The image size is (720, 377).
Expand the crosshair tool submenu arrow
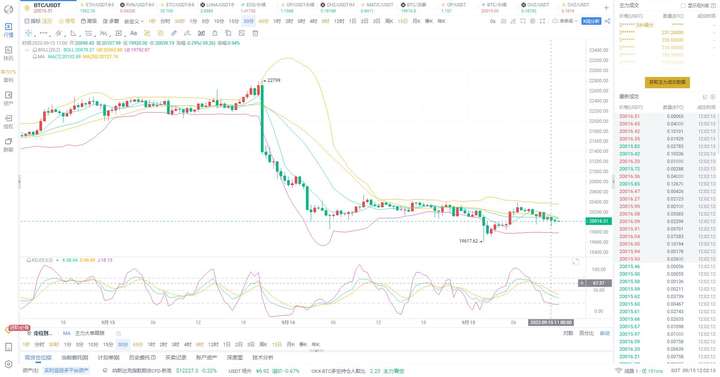point(35,35)
